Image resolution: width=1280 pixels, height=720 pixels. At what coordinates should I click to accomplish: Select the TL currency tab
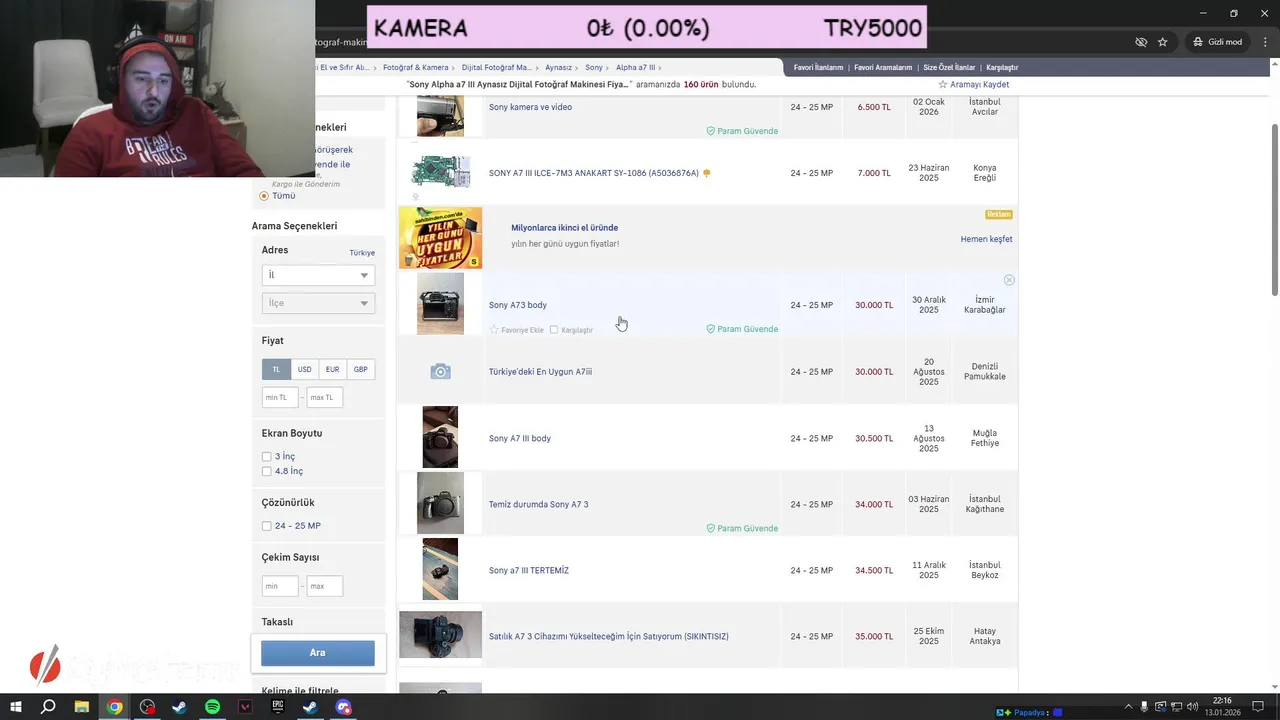[x=276, y=369]
